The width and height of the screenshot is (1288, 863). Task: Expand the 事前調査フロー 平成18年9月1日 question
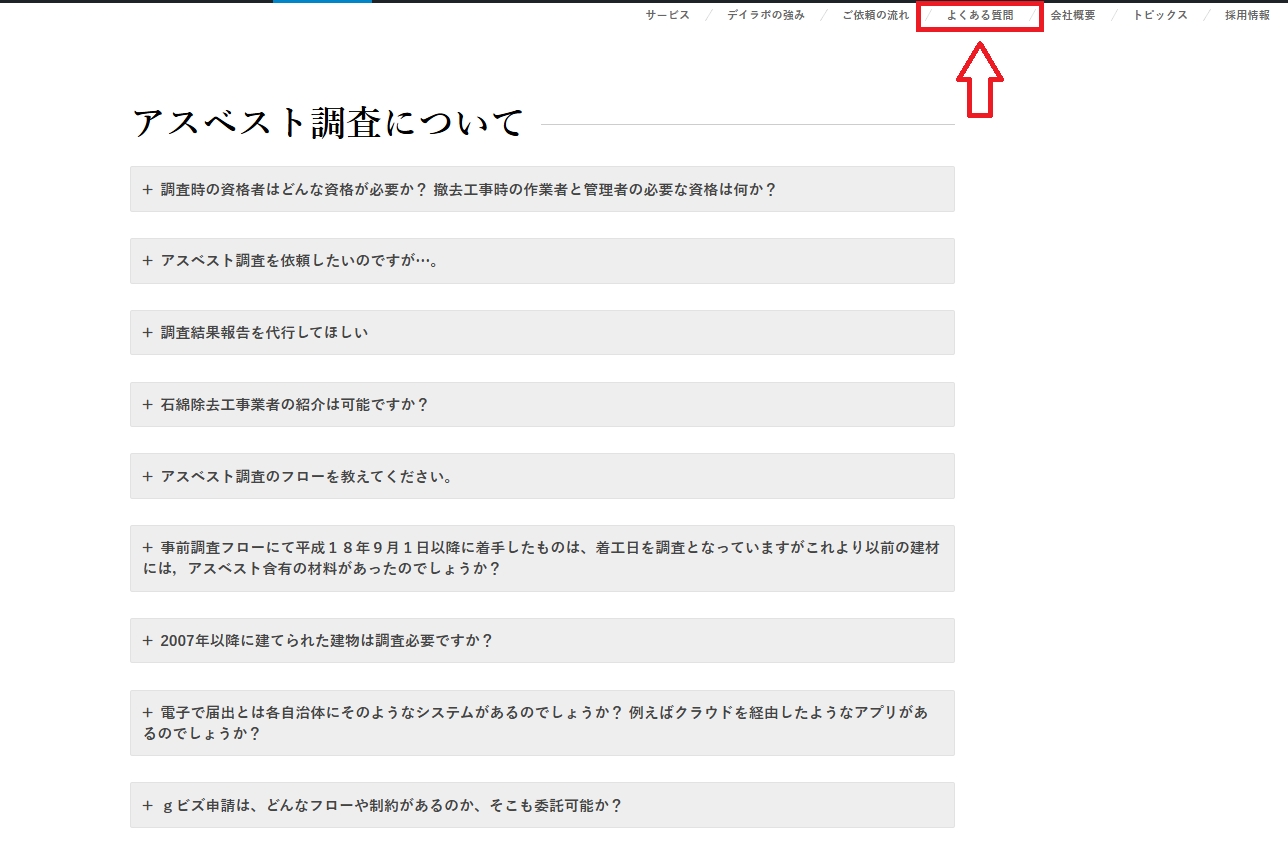tap(541, 558)
